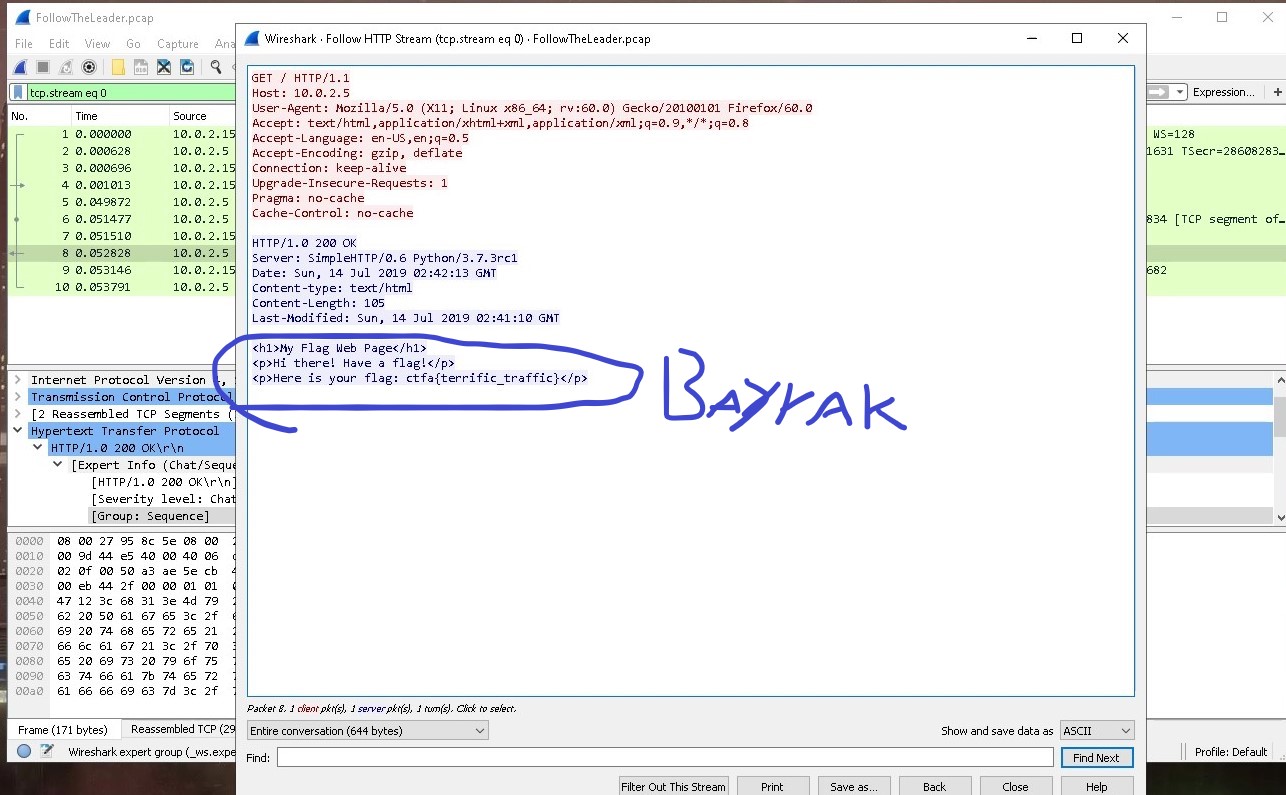The image size is (1286, 795).
Task: Click the reload capture file icon
Action: 187,67
